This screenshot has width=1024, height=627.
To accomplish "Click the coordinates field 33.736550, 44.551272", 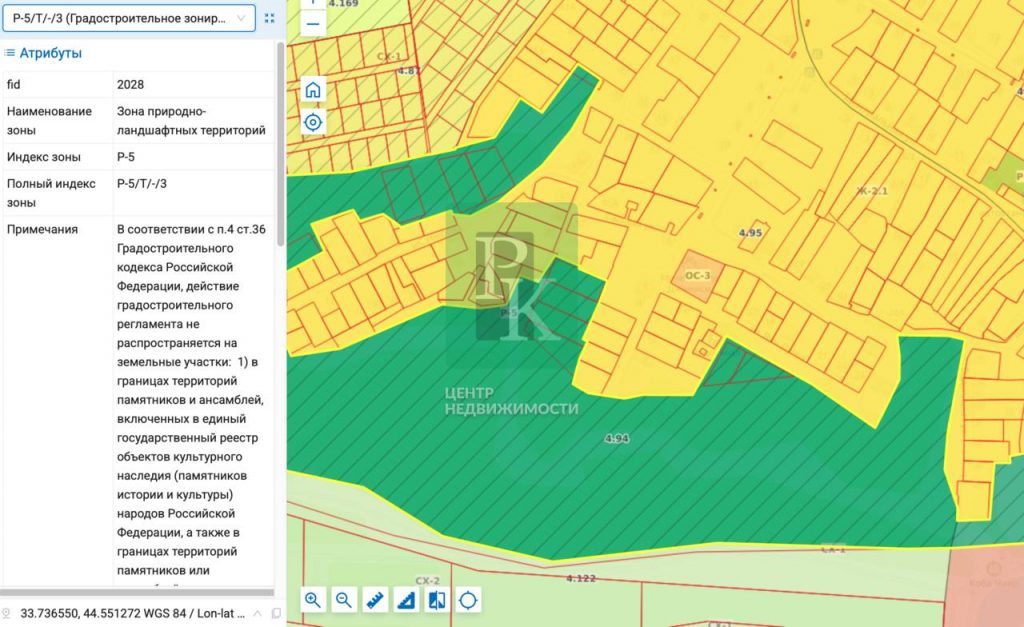I will click(132, 613).
